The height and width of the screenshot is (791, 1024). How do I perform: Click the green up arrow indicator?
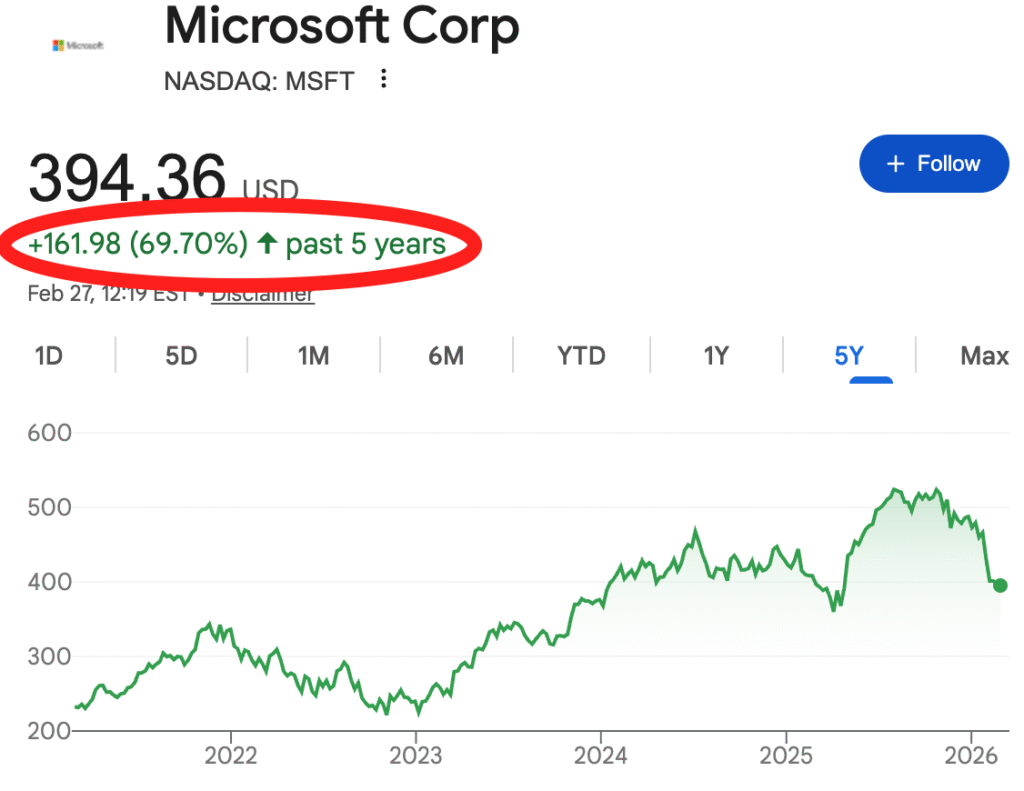pos(267,243)
